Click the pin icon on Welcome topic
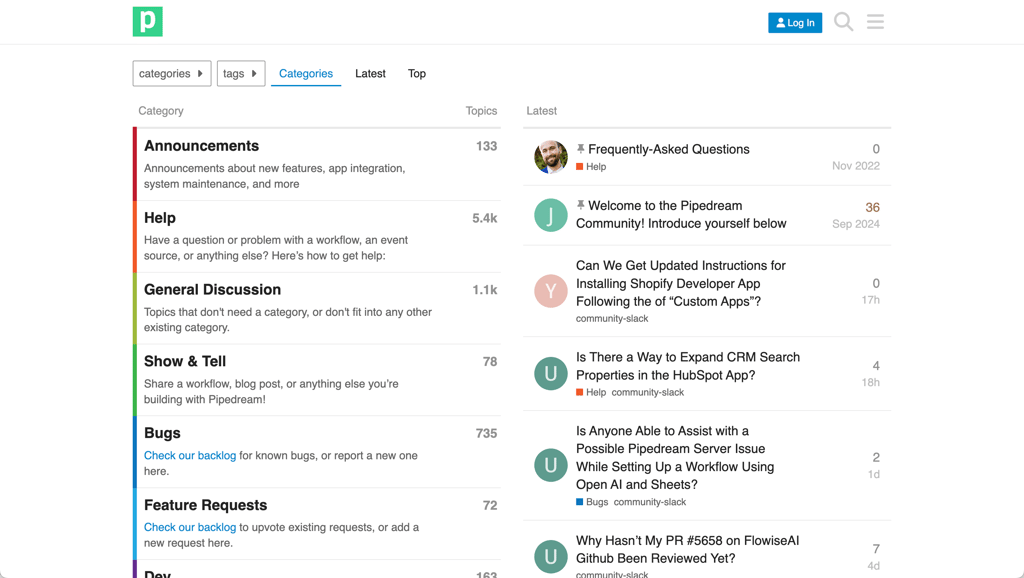 [x=581, y=205]
